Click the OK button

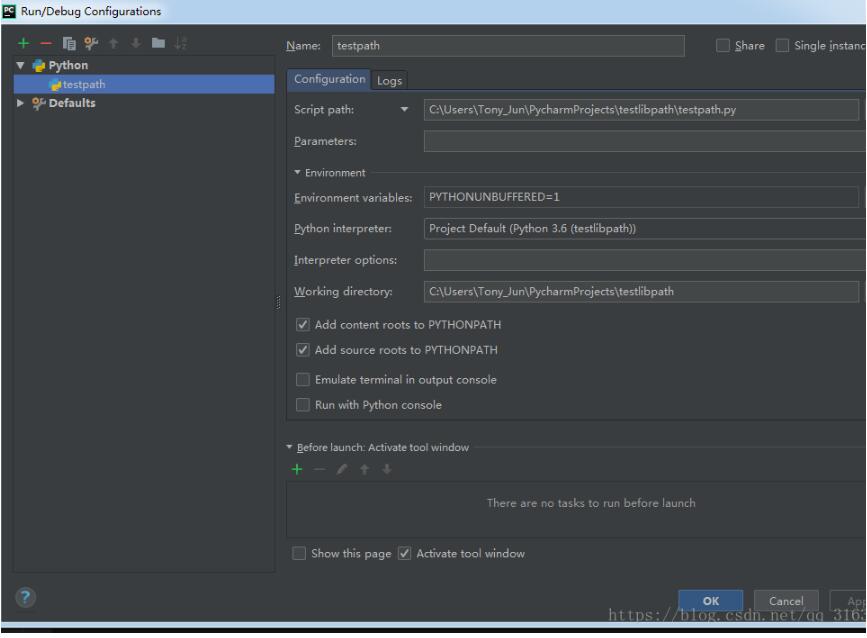pos(711,601)
